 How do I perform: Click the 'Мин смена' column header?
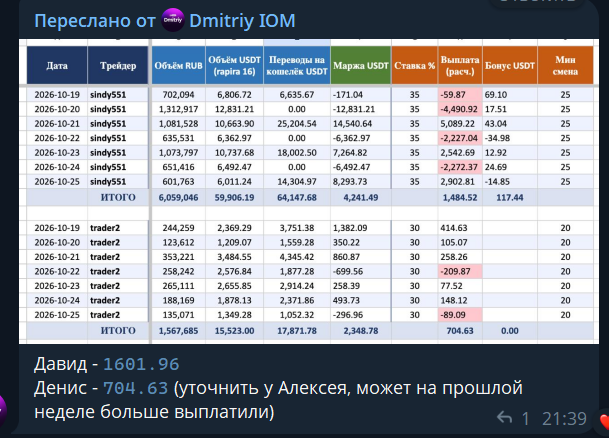click(565, 65)
